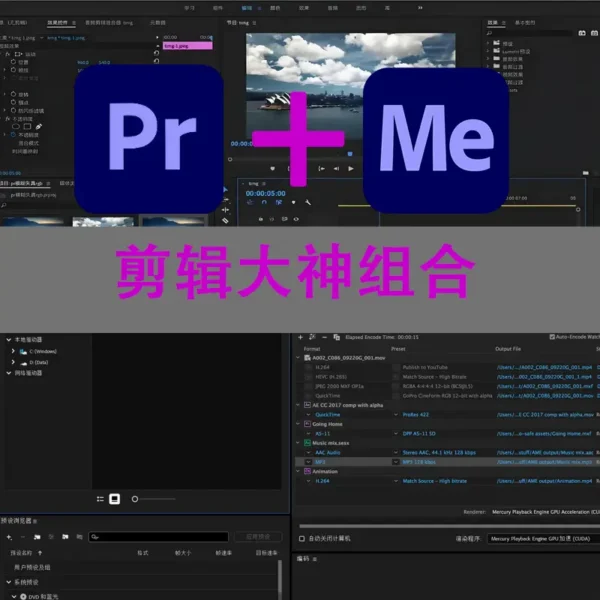Image resolution: width=600 pixels, height=600 pixels.
Task: Open Add Output settings icon in Queue toolbar
Action: click(x=312, y=337)
